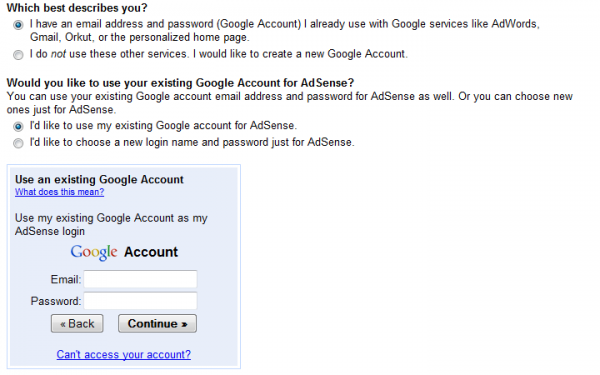Select 'I have an email address and password' option
600x375 pixels.
tap(18, 25)
